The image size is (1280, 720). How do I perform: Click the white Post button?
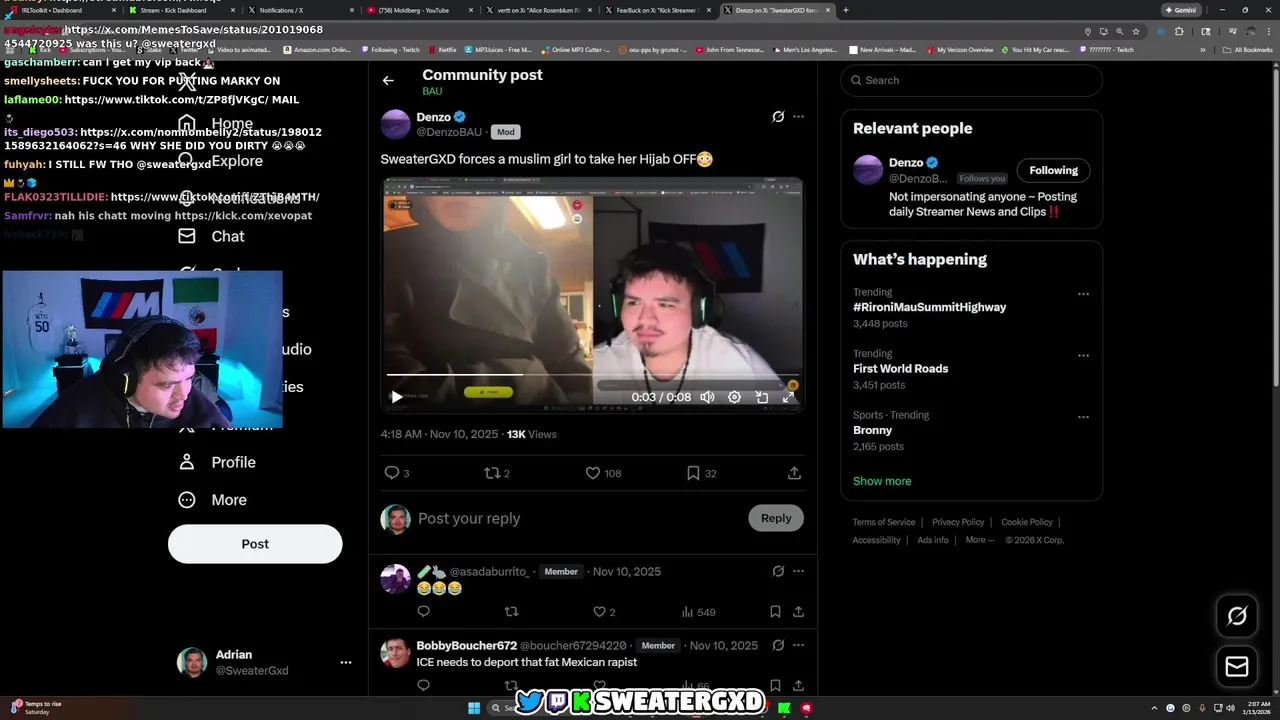[x=255, y=544]
